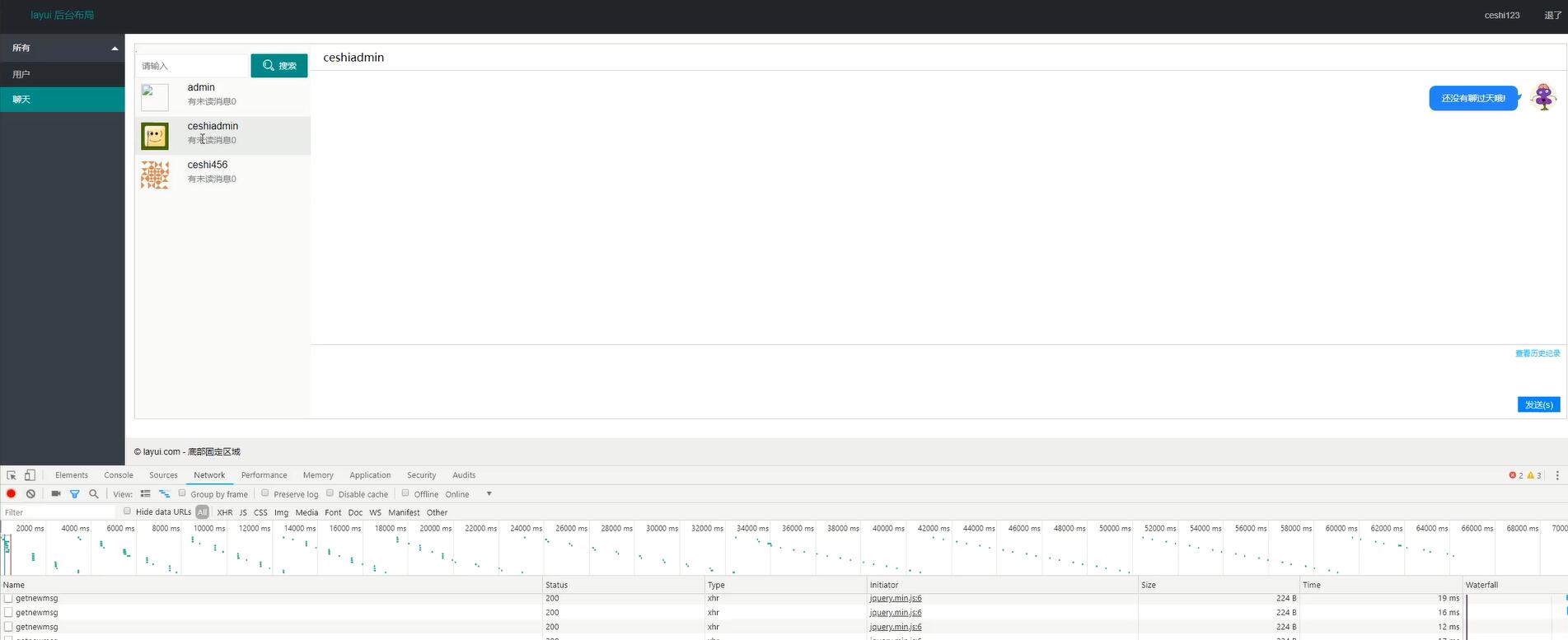
Task: Filter requests by Doc
Action: click(x=355, y=512)
